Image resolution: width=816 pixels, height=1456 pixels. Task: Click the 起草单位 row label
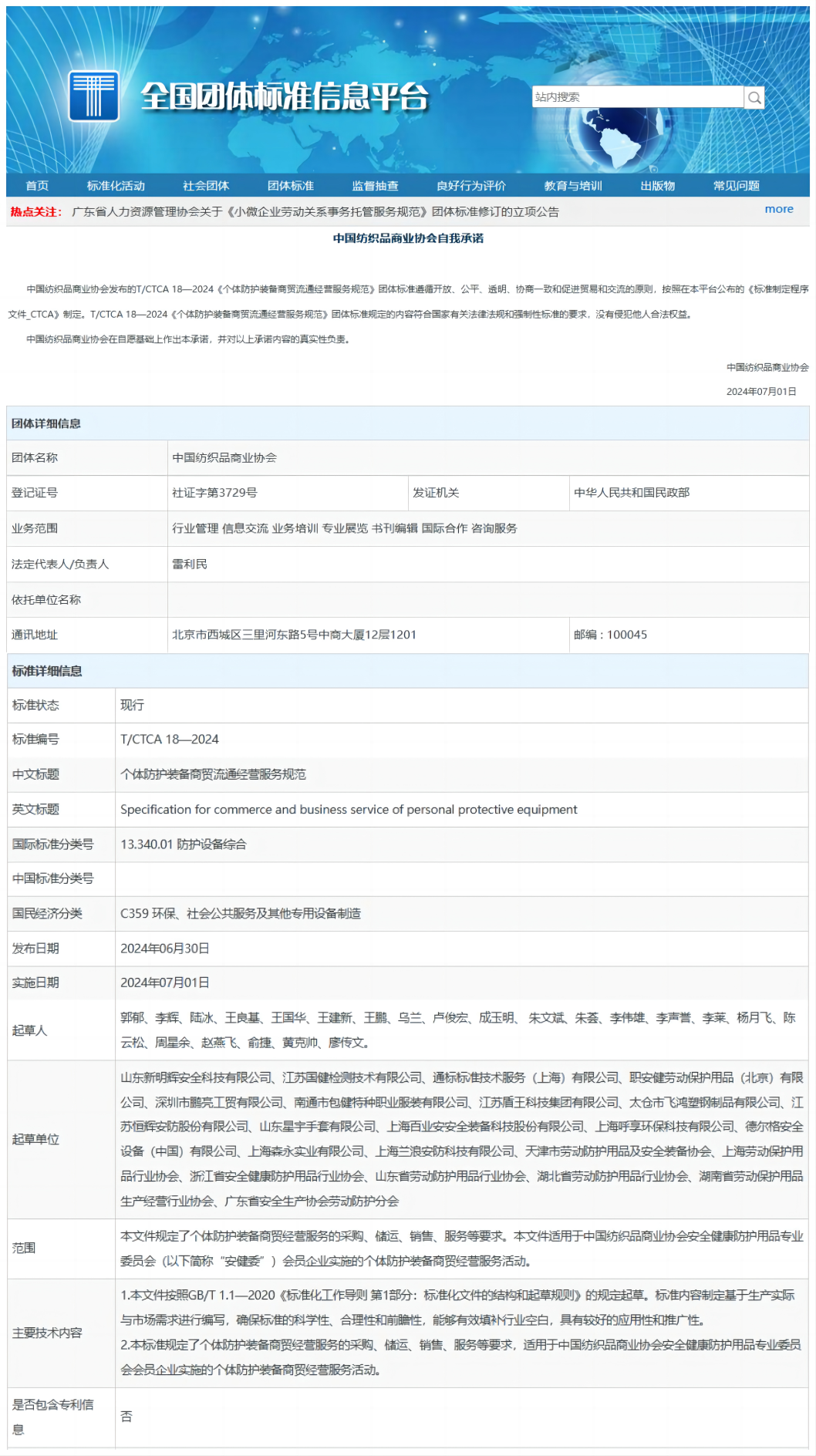35,1139
